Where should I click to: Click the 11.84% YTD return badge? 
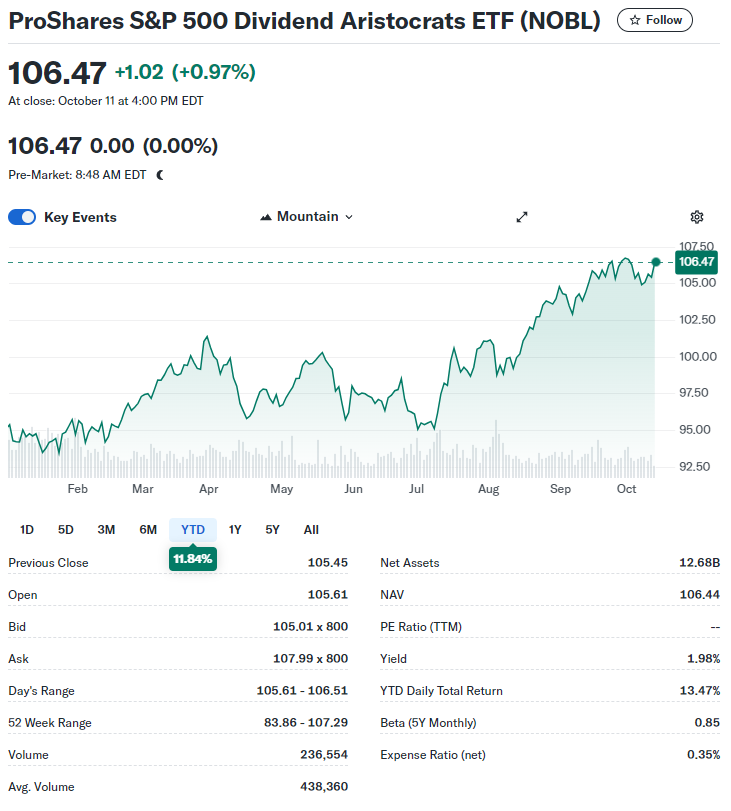click(x=193, y=559)
